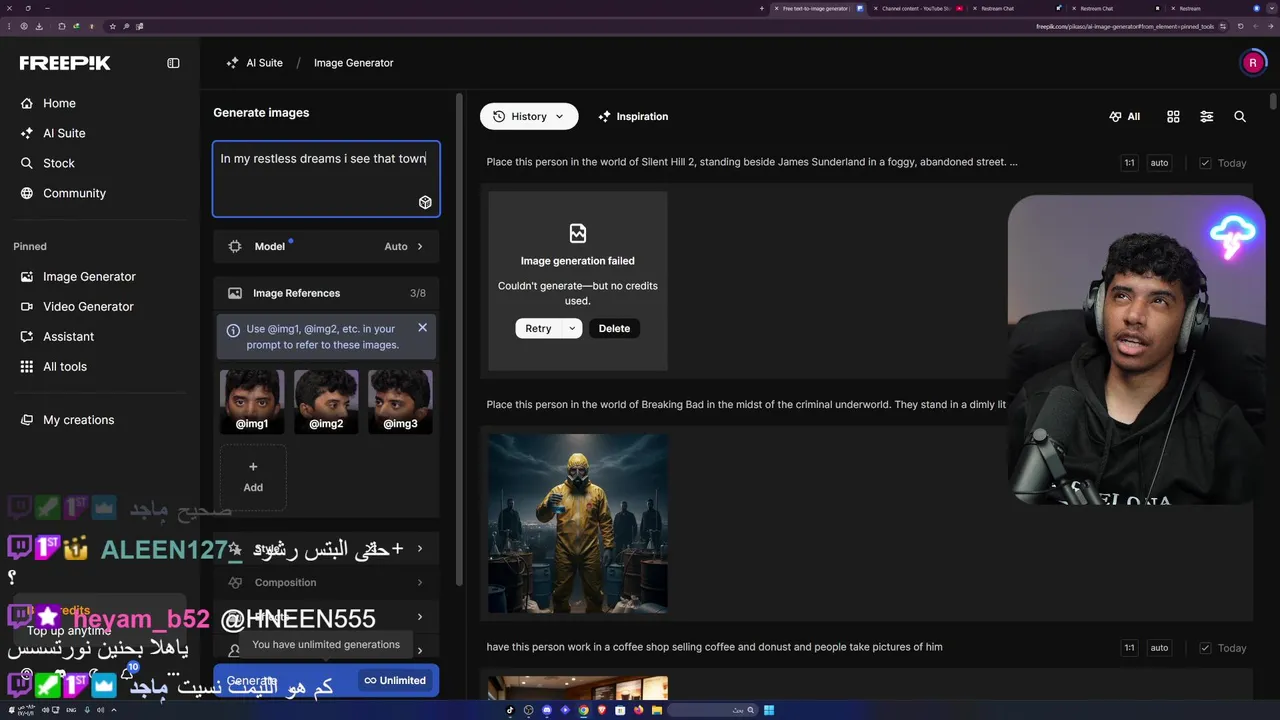Open Chrome from the taskbar

tap(584, 710)
